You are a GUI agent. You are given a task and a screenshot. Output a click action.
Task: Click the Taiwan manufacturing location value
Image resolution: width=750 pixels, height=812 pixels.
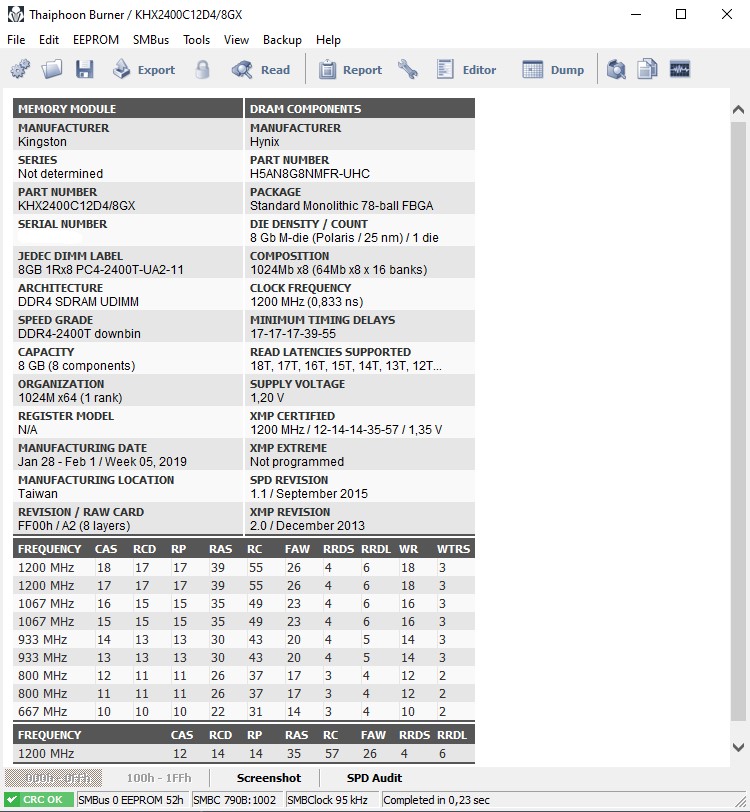38,494
